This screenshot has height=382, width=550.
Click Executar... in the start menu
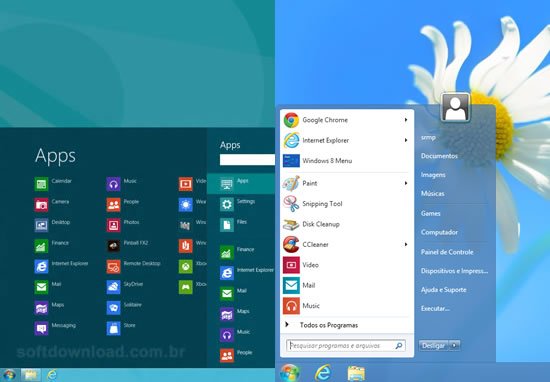(x=435, y=309)
